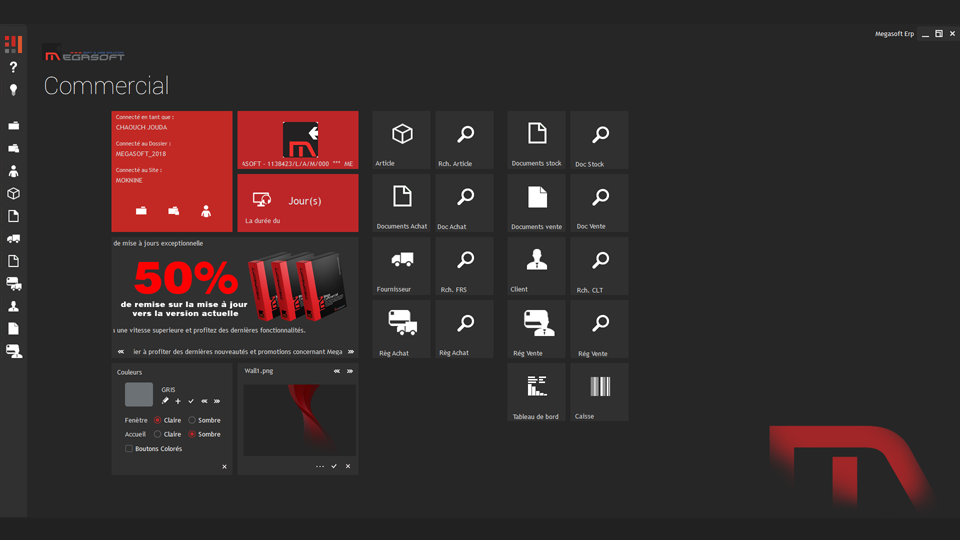Open the Rch. CLT search tile

click(599, 266)
